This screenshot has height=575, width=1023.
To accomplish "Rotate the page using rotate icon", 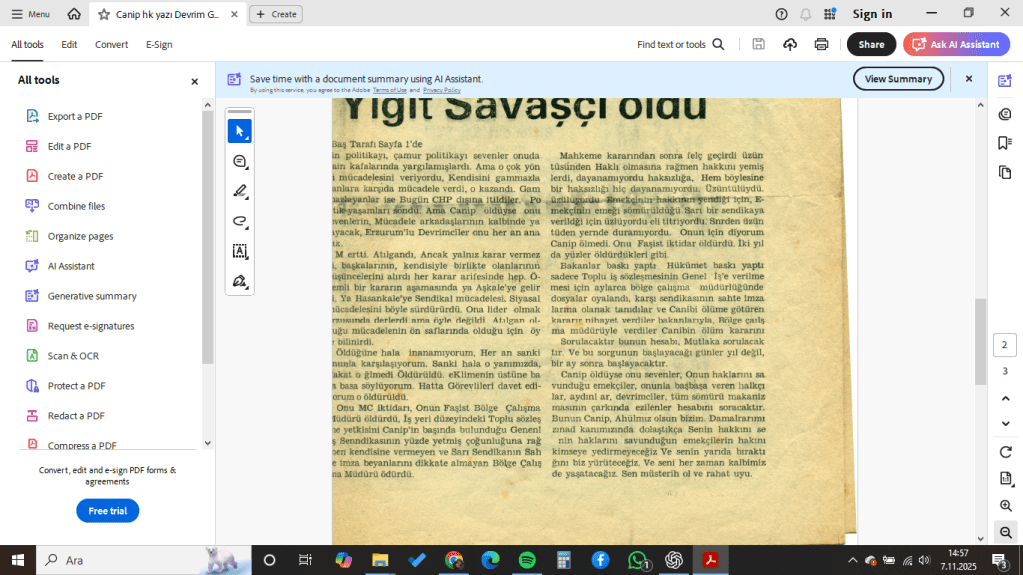I will [1005, 452].
